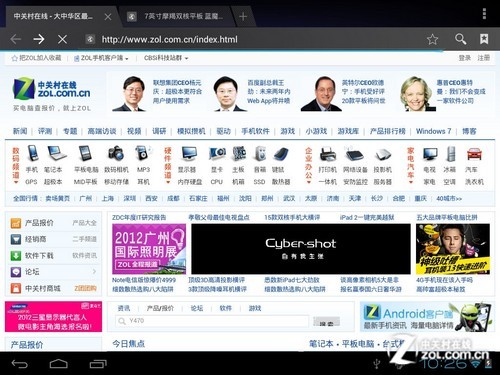This screenshot has width=500, height=375.
Task: Tap the Android home button
Action: click(59, 364)
